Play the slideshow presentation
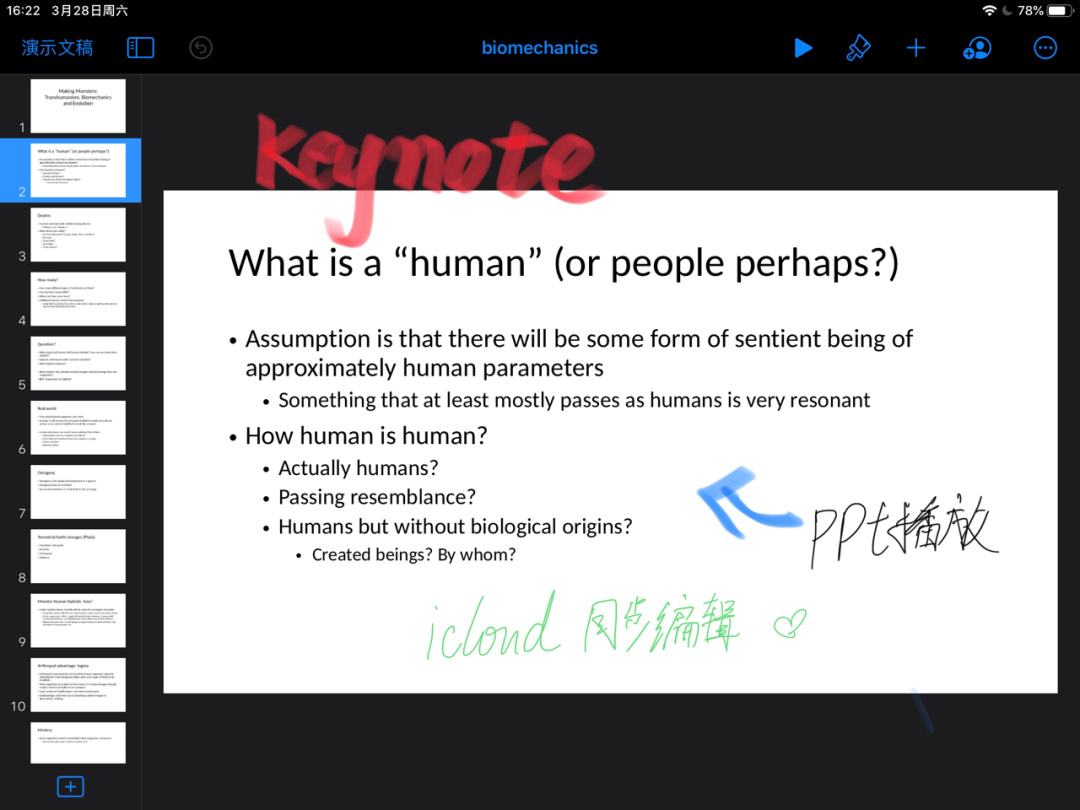This screenshot has height=810, width=1080. pyautogui.click(x=803, y=48)
